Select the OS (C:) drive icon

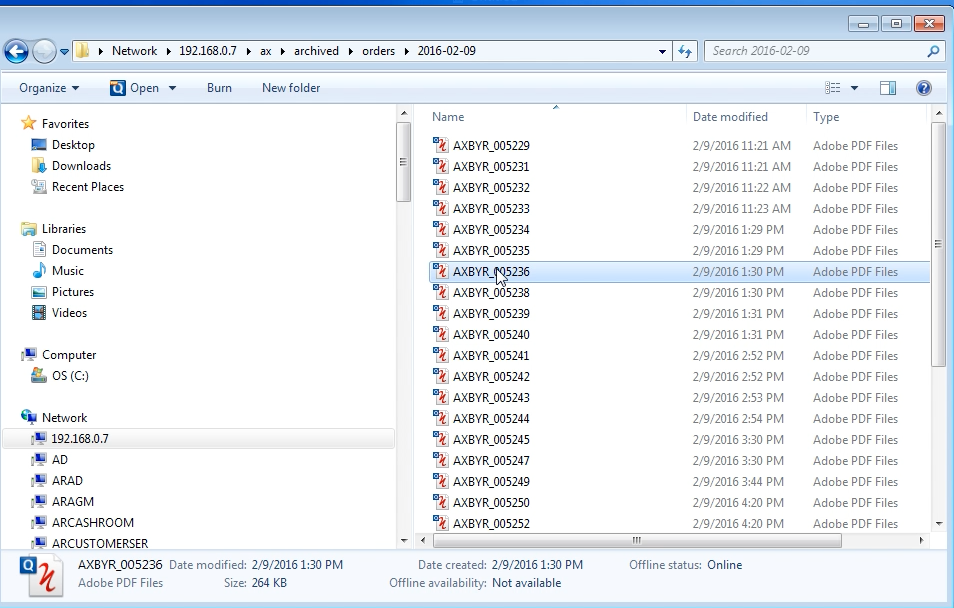tap(39, 376)
